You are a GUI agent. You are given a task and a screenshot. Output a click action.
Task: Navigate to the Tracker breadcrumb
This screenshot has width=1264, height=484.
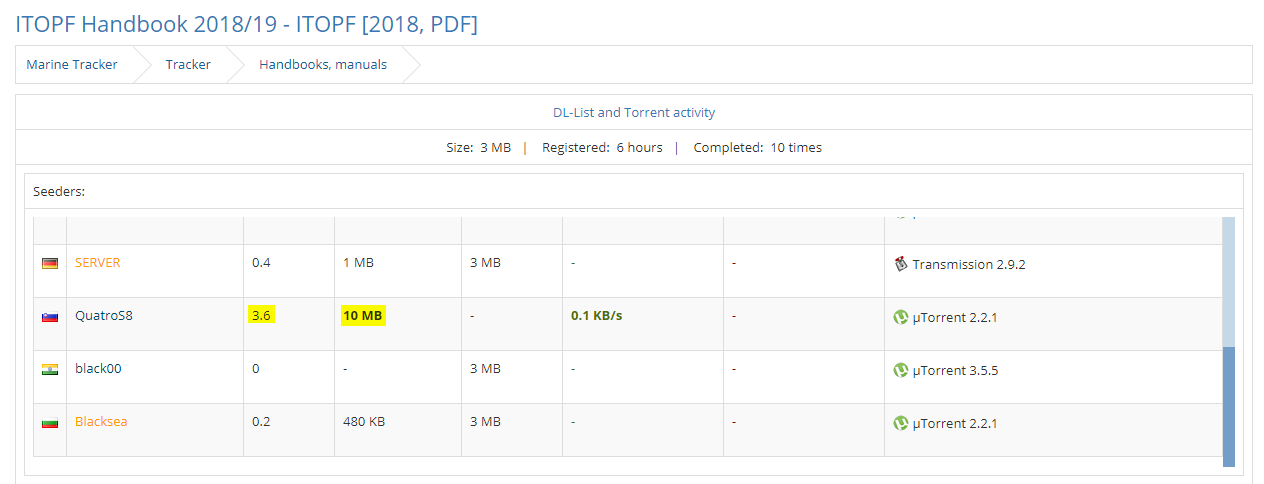188,65
